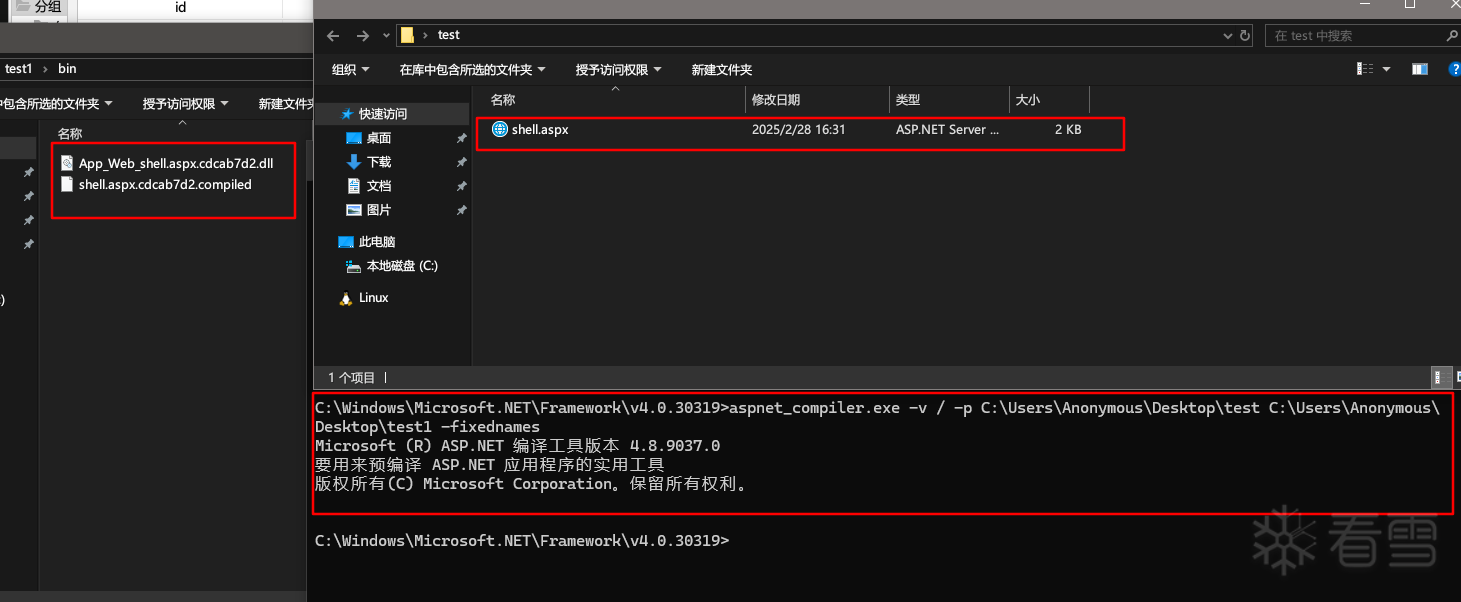Click the 分组 folder item at top left
Image resolution: width=1461 pixels, height=602 pixels.
click(39, 7)
